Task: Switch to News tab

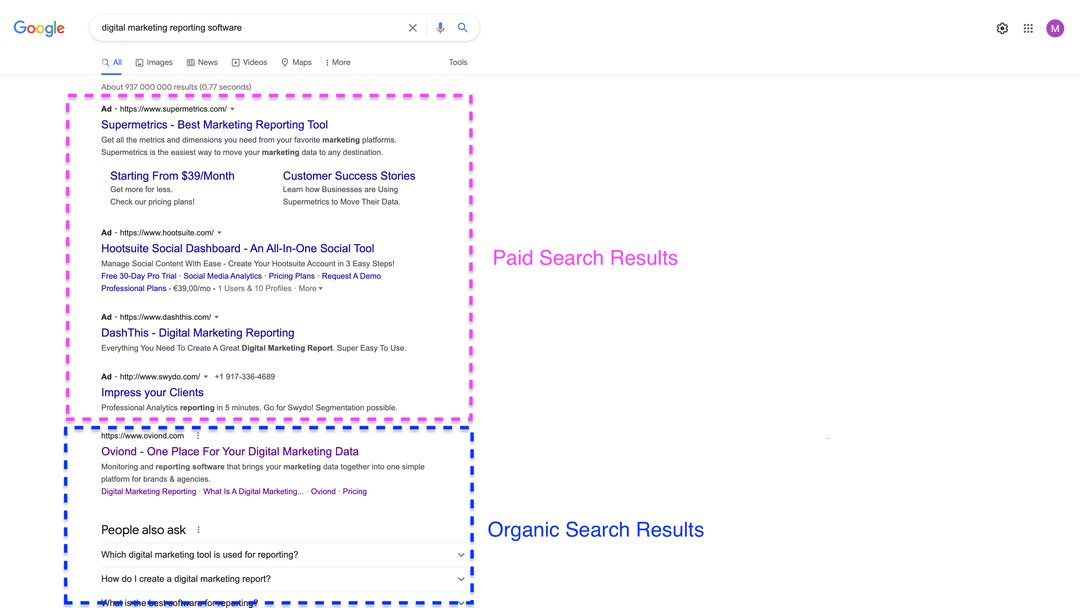Action: pyautogui.click(x=202, y=63)
